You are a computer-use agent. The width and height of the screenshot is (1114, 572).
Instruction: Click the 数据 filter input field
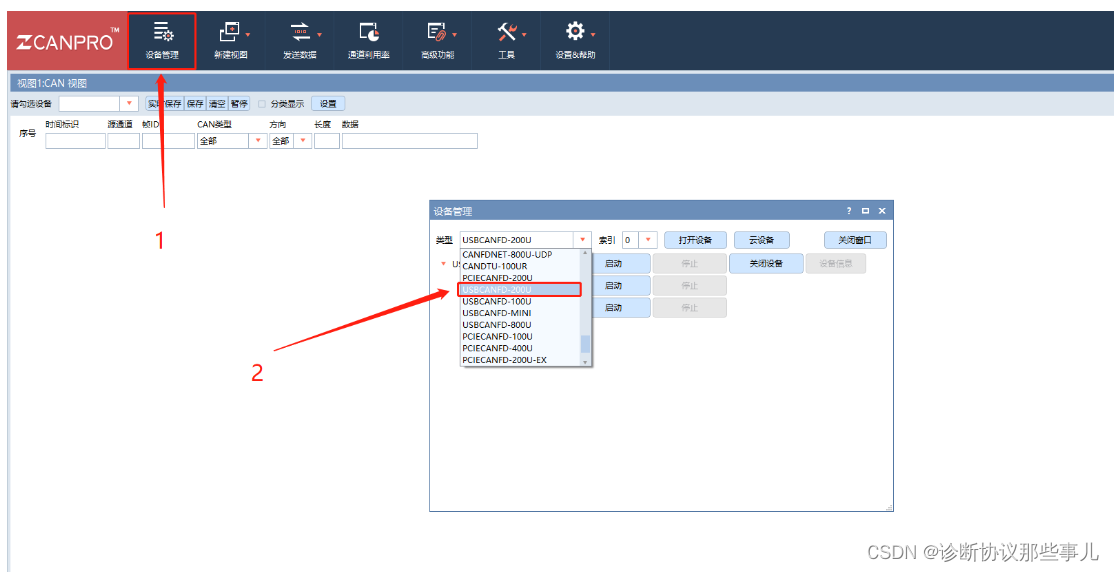click(x=410, y=141)
